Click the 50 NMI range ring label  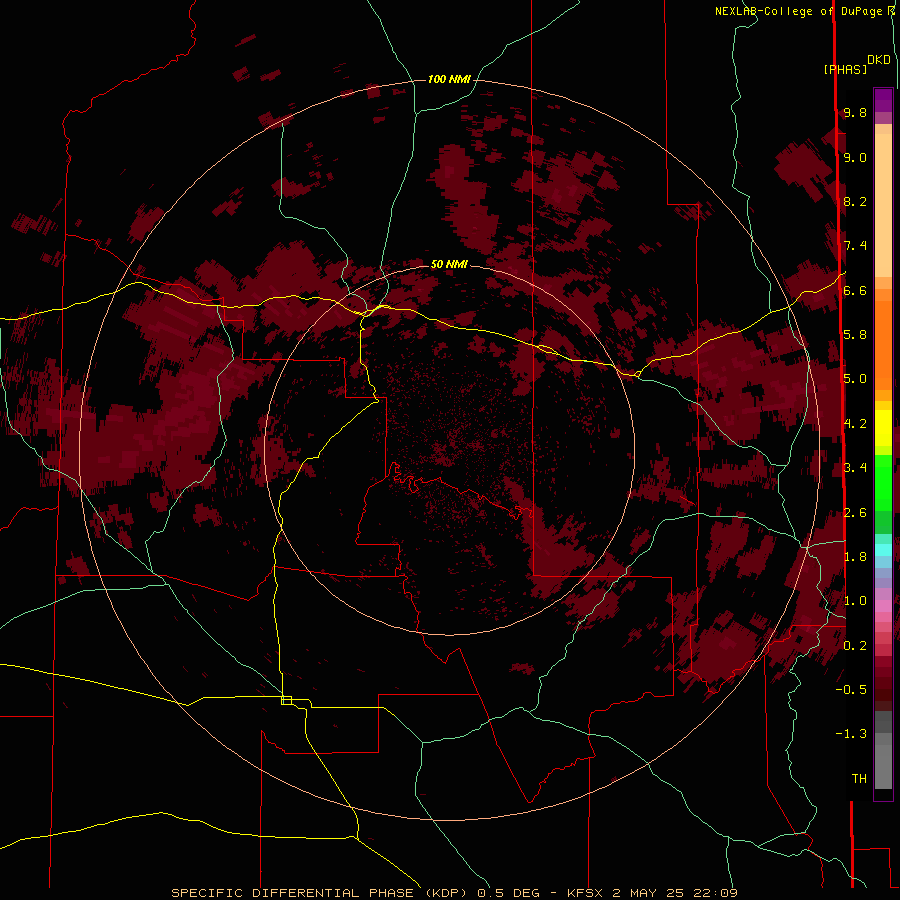tap(449, 264)
